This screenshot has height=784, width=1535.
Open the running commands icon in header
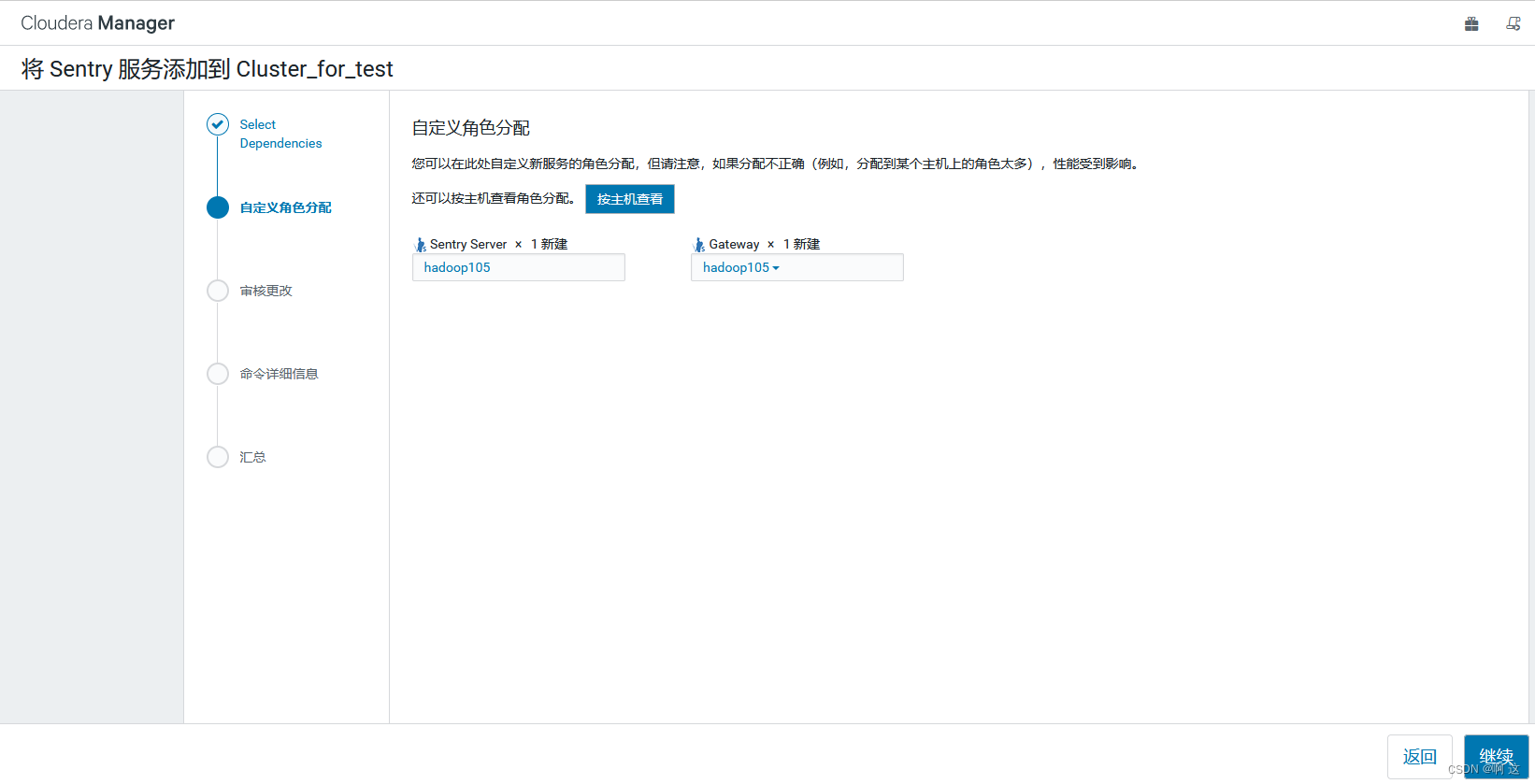pos(1513,24)
